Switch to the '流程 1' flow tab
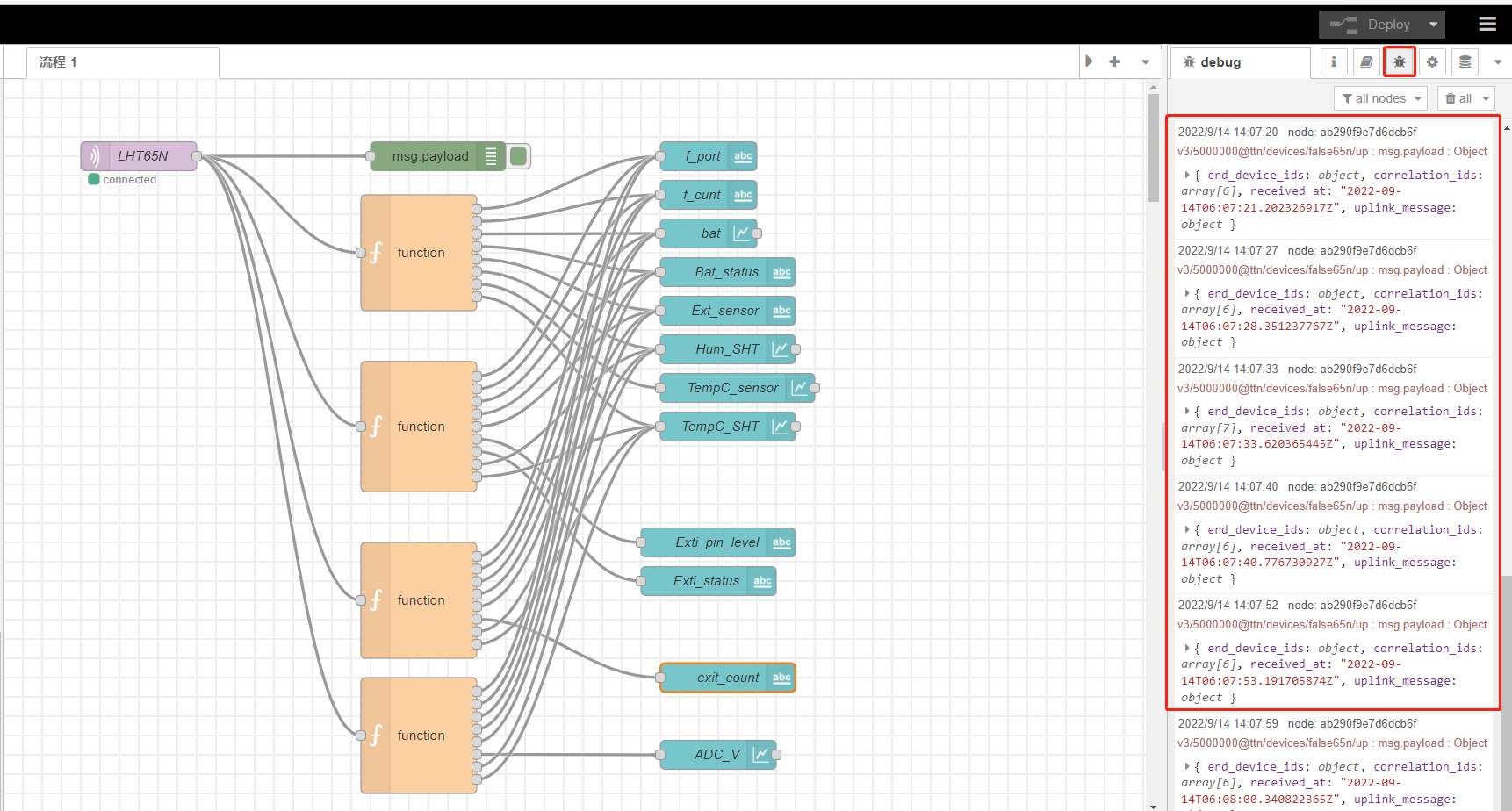The height and width of the screenshot is (811, 1512). tap(123, 62)
